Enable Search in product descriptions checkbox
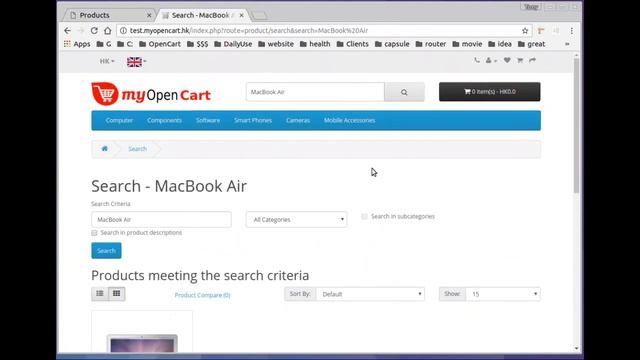 (94, 233)
